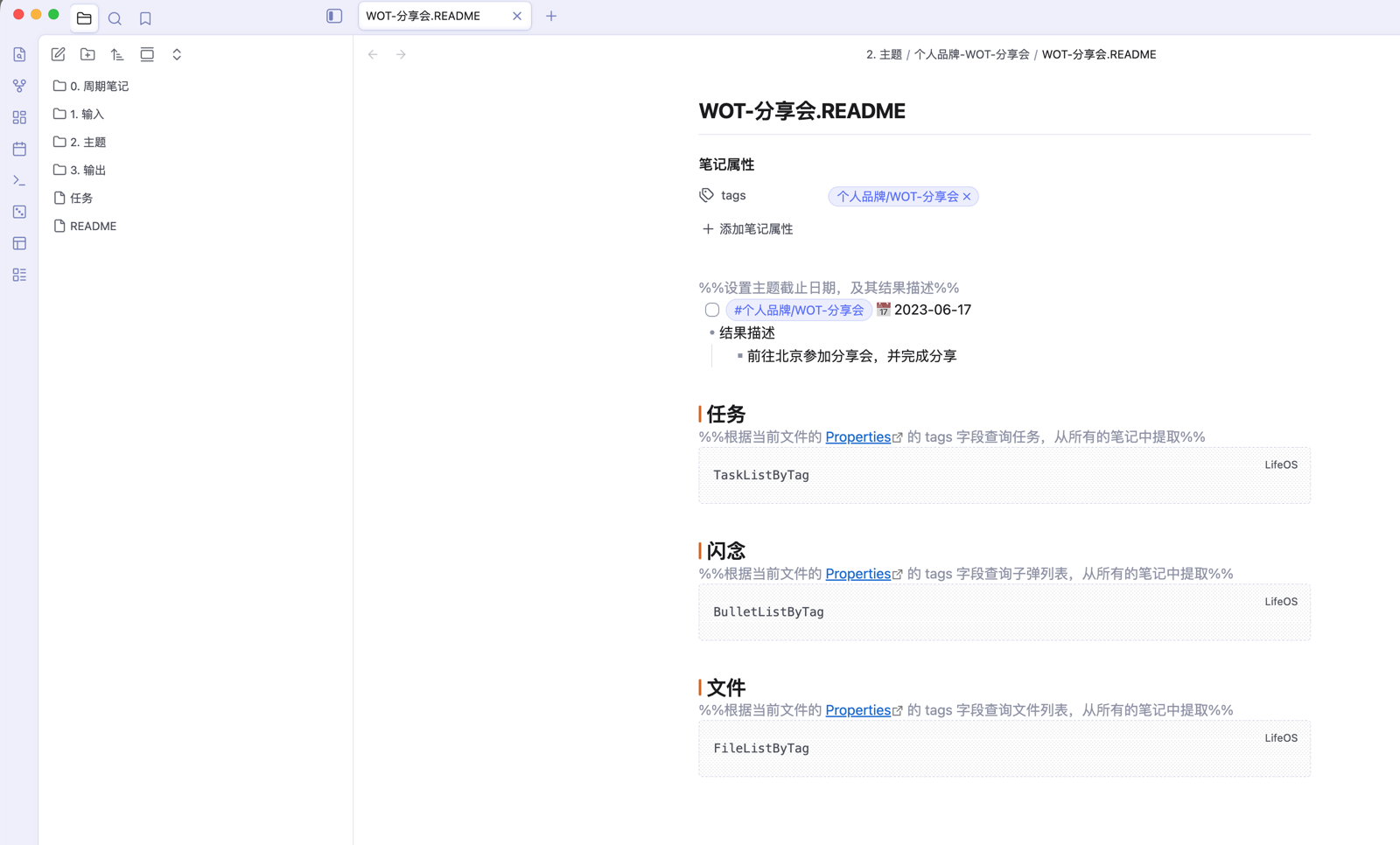Create a new folder
This screenshot has height=845, width=1400.
click(x=87, y=54)
